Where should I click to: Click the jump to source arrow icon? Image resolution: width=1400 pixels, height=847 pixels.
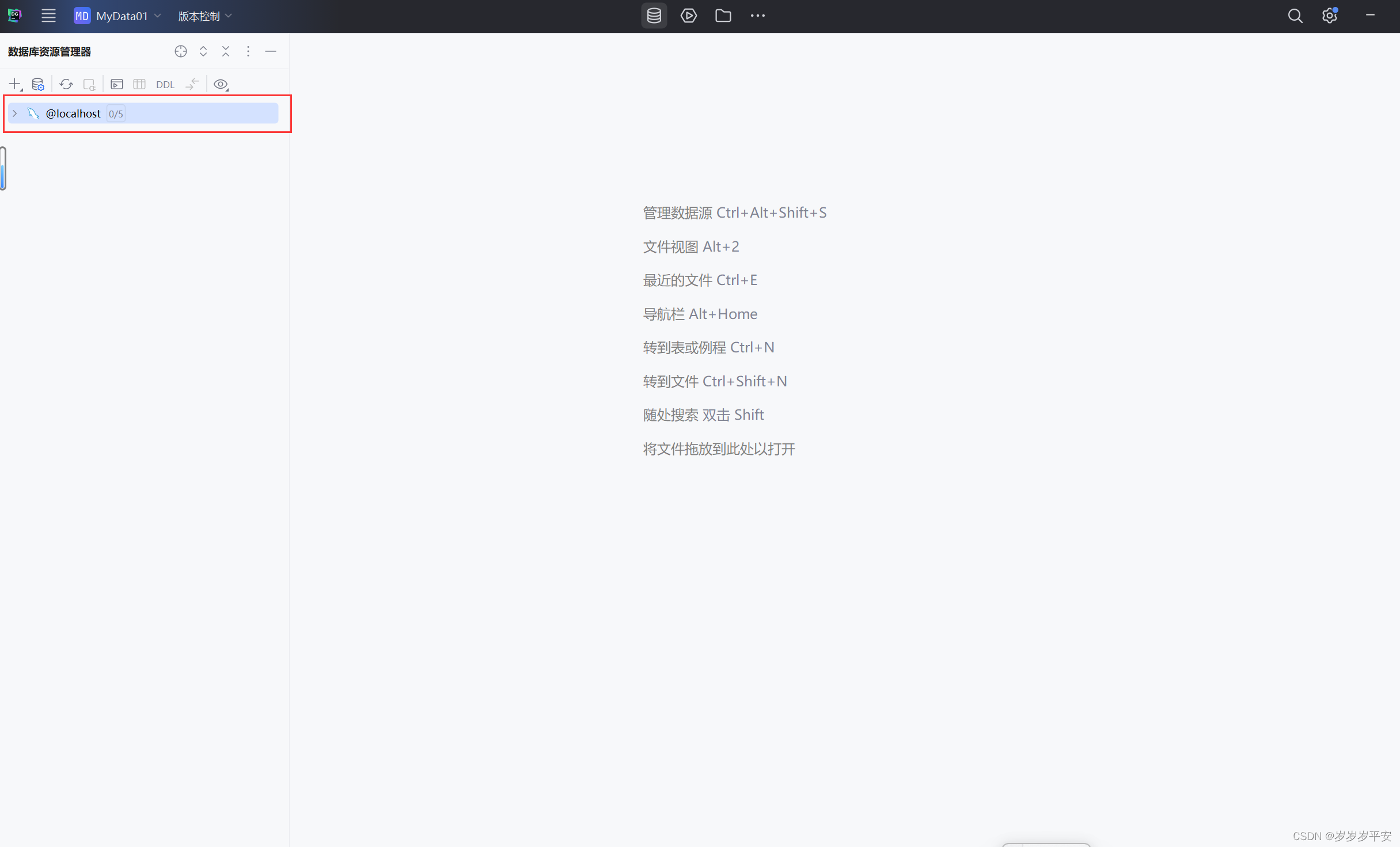pyautogui.click(x=192, y=84)
